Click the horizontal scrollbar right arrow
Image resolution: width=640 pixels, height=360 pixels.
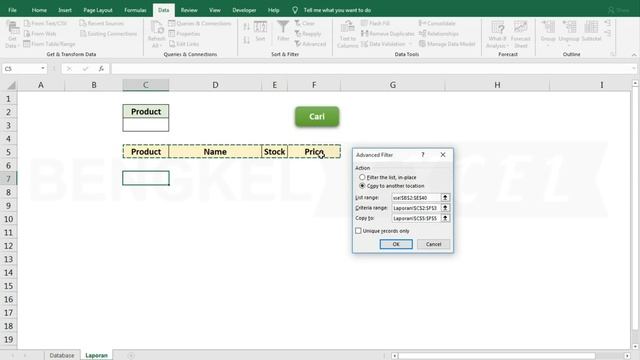[627, 356]
